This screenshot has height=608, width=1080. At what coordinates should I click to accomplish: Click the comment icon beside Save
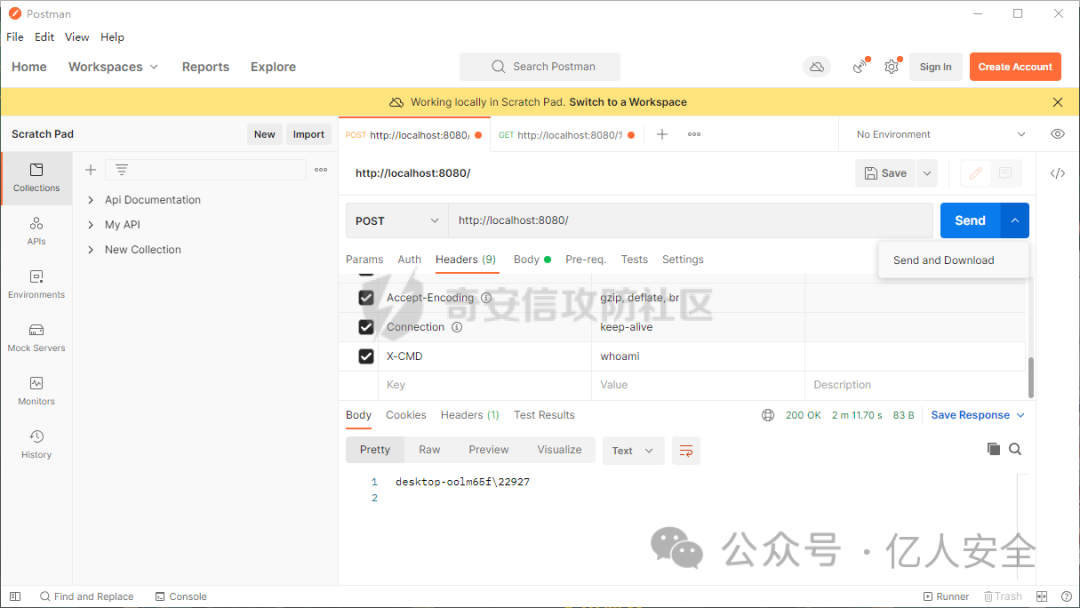pos(1005,174)
